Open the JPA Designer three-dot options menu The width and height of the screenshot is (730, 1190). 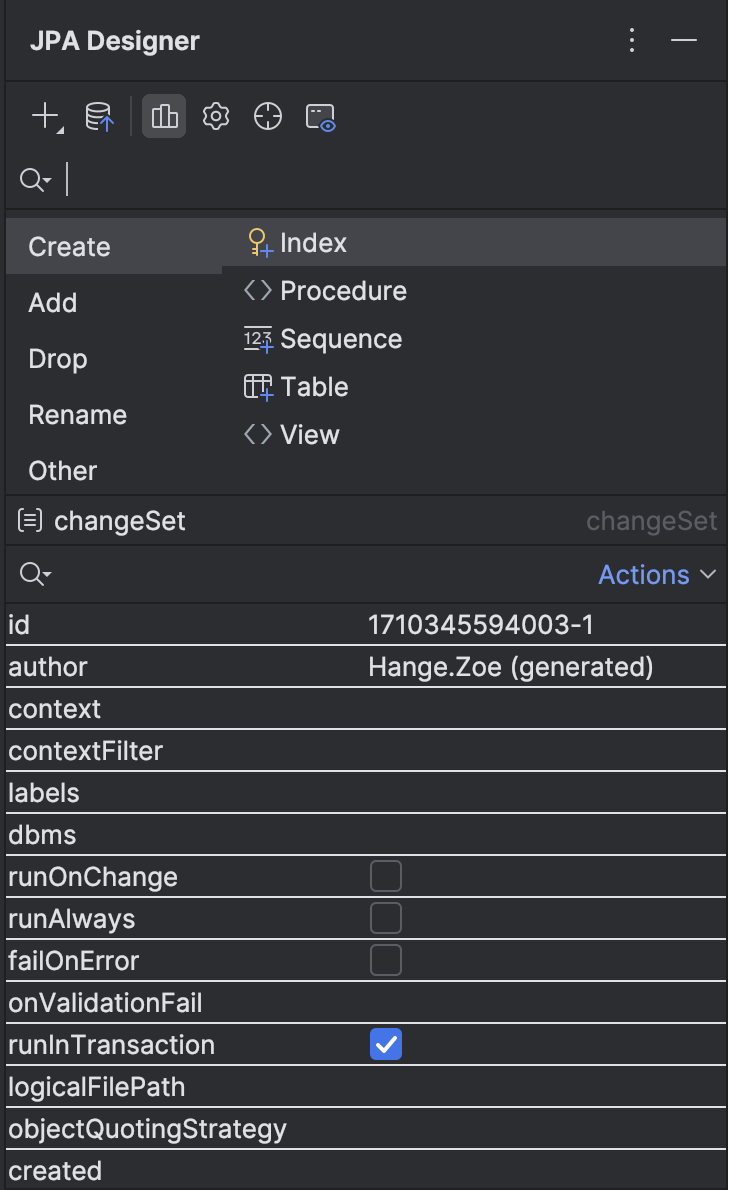pyautogui.click(x=632, y=40)
